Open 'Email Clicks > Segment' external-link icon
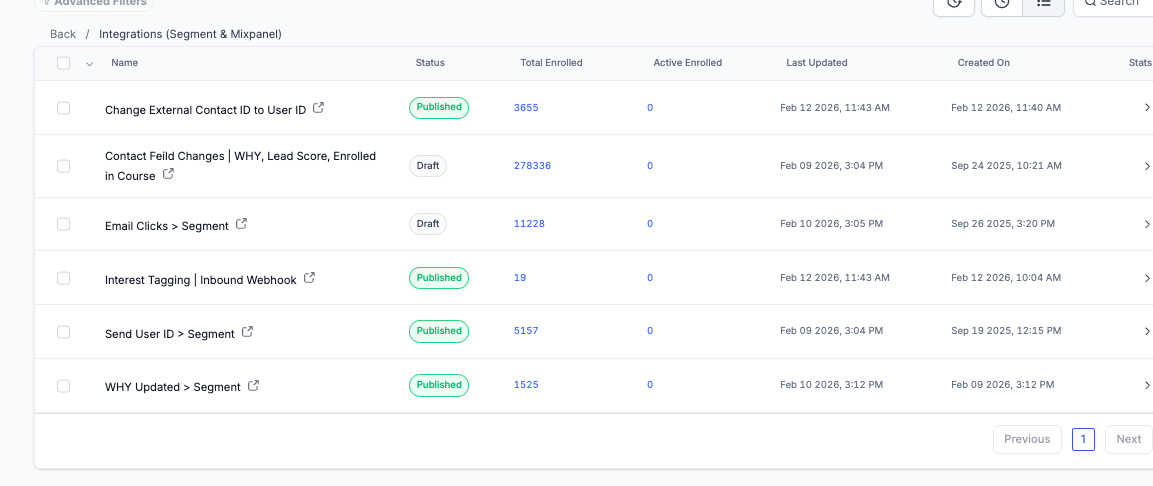Image resolution: width=1153 pixels, height=486 pixels. coord(241,224)
